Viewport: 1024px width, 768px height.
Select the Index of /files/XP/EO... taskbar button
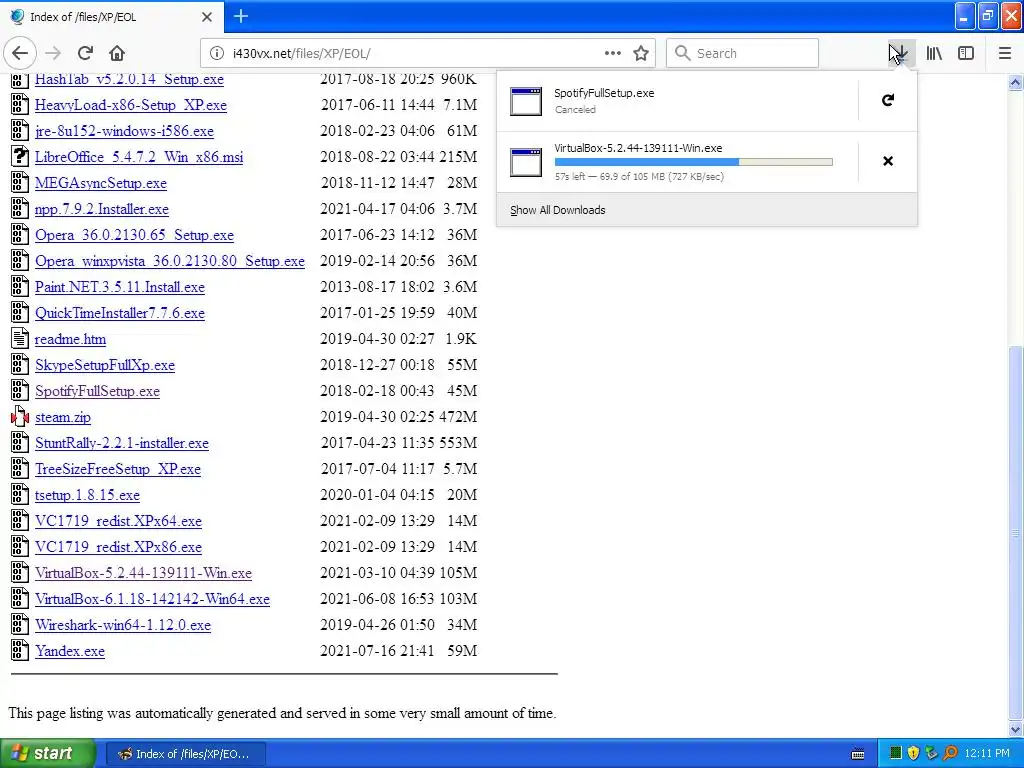pyautogui.click(x=185, y=754)
